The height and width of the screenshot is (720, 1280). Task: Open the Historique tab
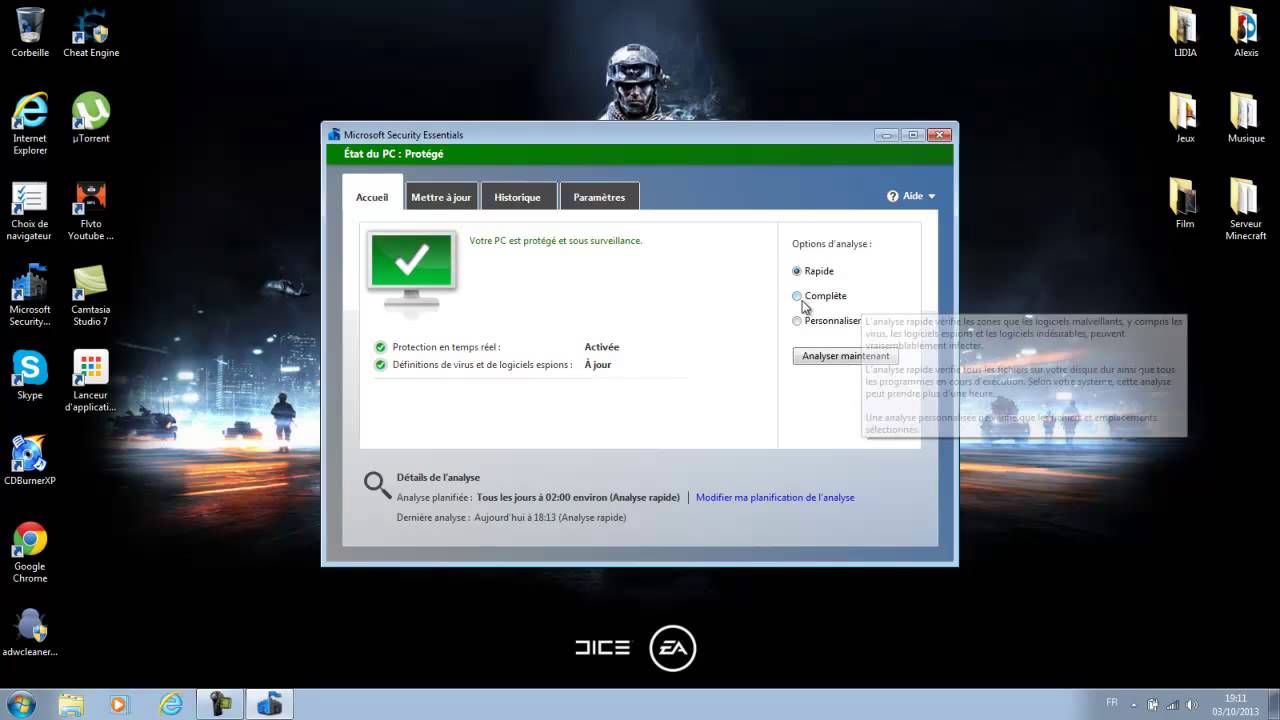pos(517,197)
